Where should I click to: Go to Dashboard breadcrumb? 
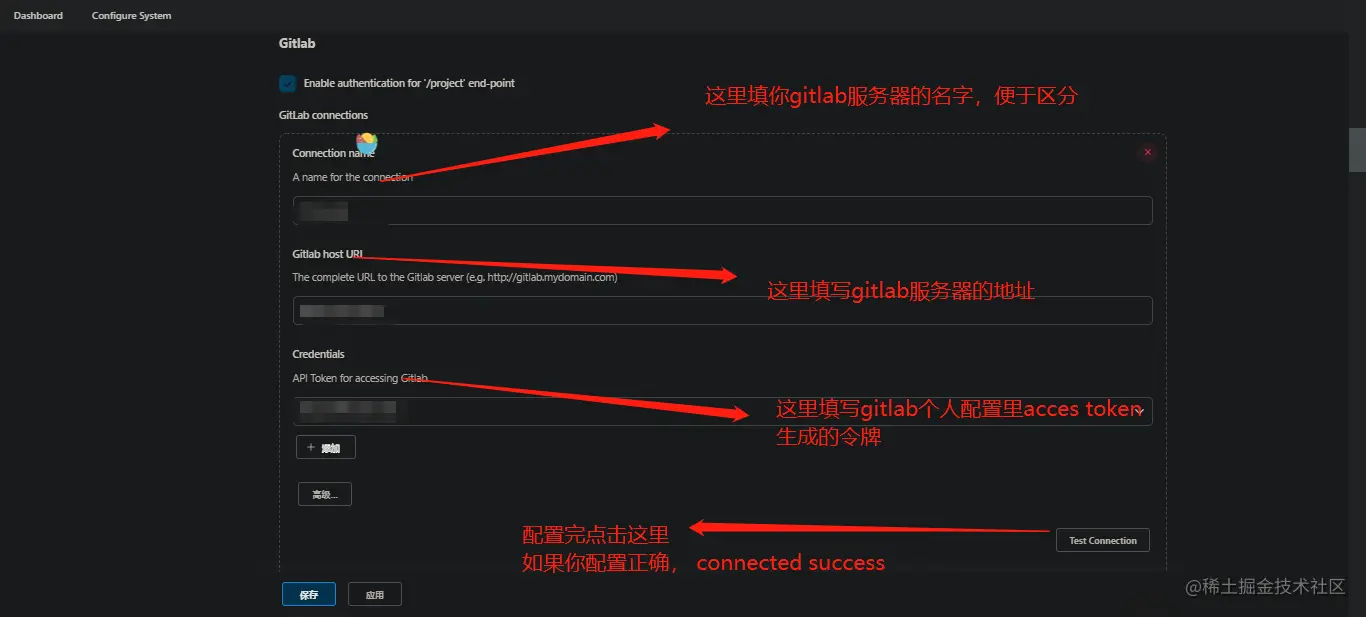point(38,16)
